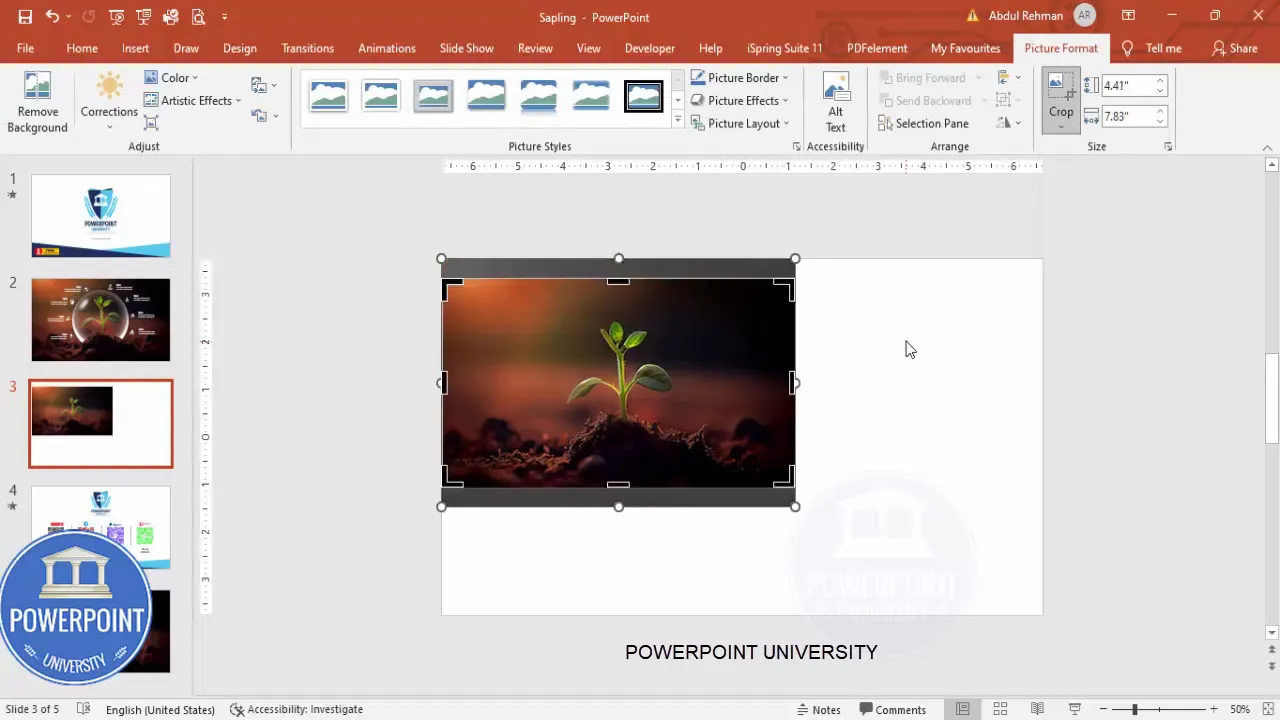Switch to Normal view

coord(962,709)
